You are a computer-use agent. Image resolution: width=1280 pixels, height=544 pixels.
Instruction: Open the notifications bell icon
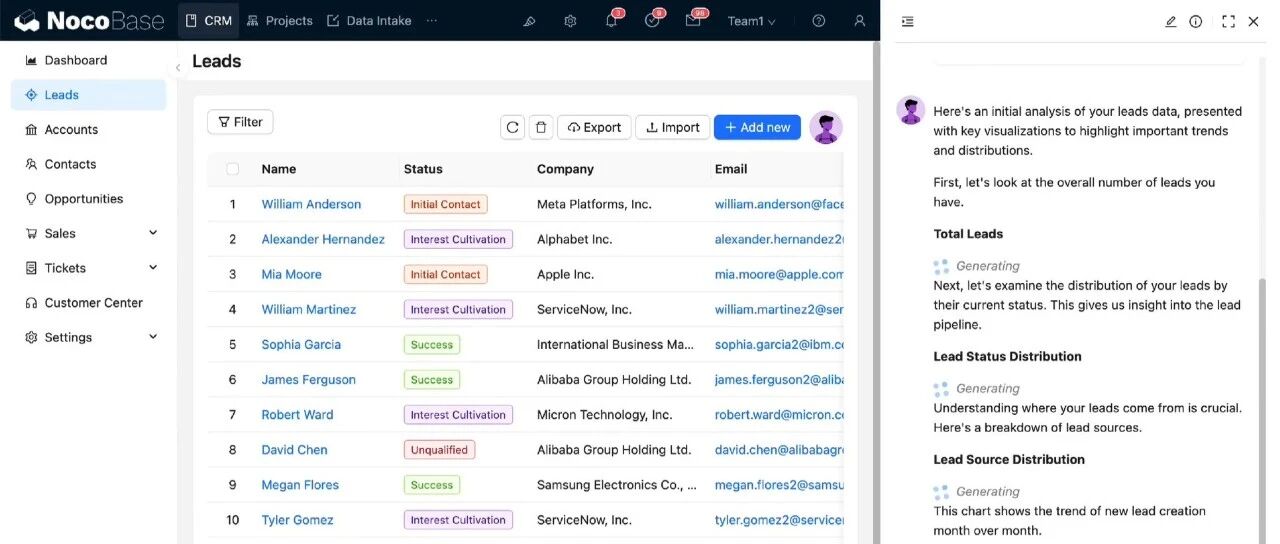click(x=611, y=21)
